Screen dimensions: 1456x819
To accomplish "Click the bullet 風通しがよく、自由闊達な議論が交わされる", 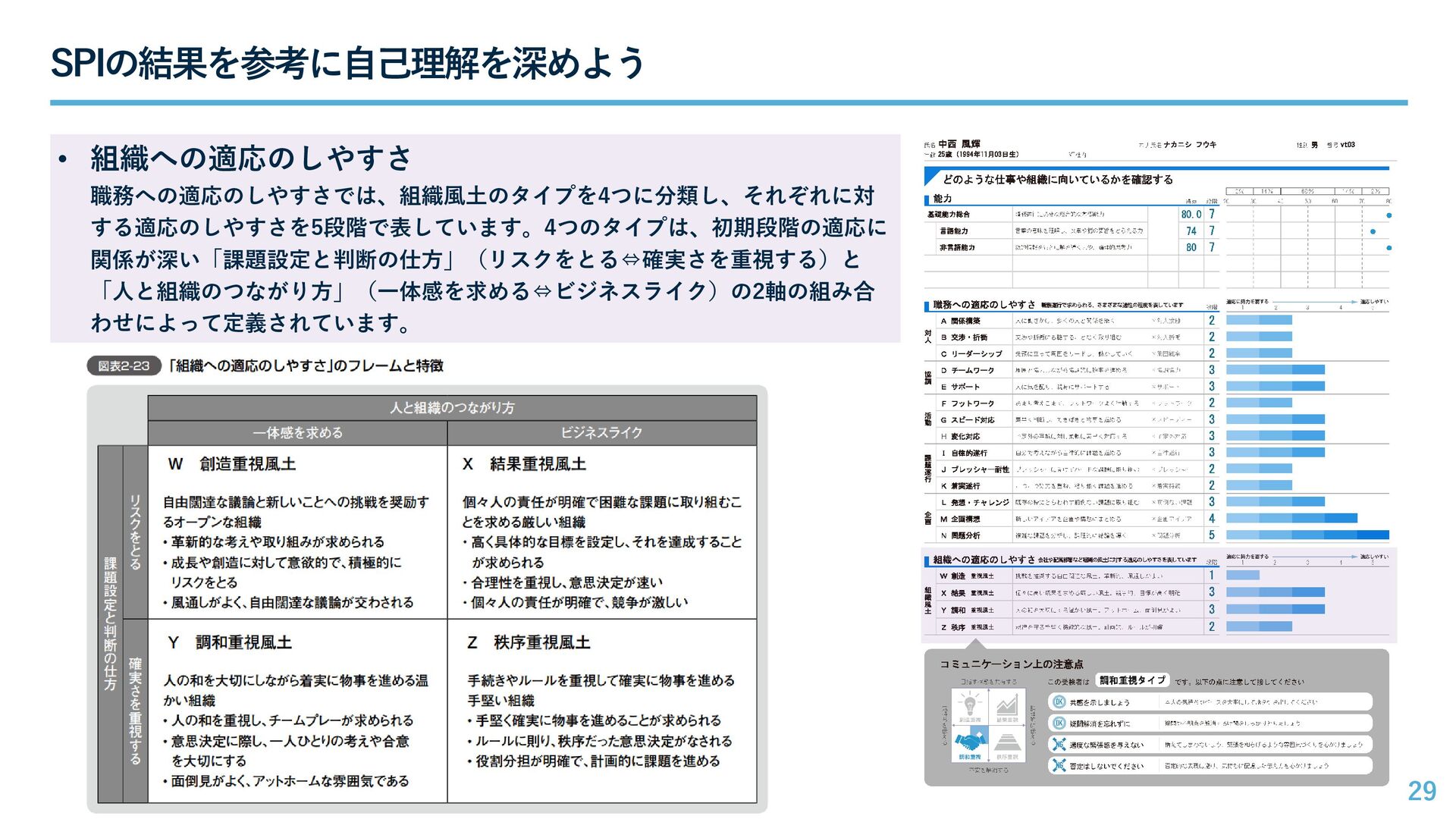I will click(288, 603).
